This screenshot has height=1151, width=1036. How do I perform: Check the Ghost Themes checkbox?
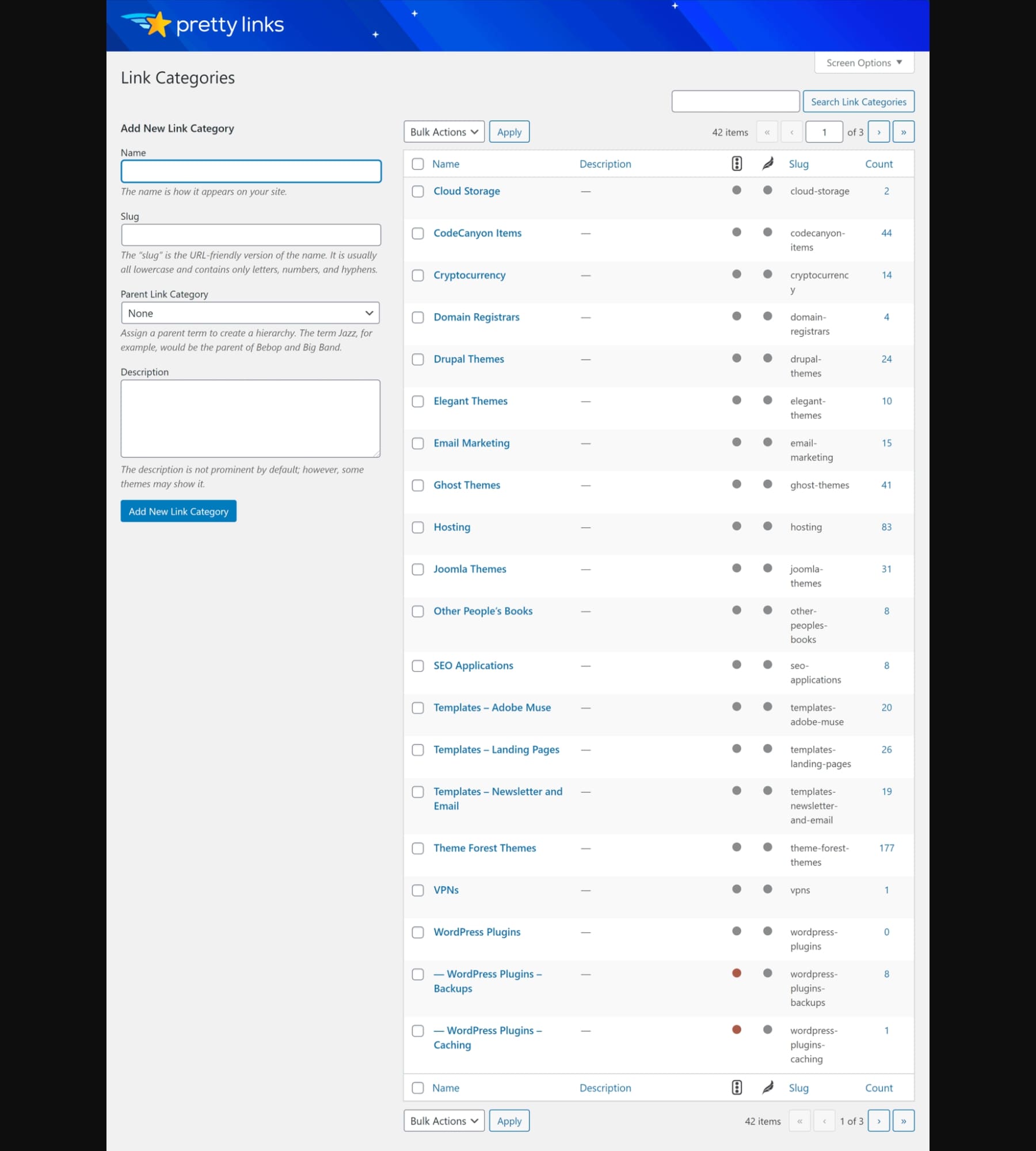pyautogui.click(x=418, y=486)
